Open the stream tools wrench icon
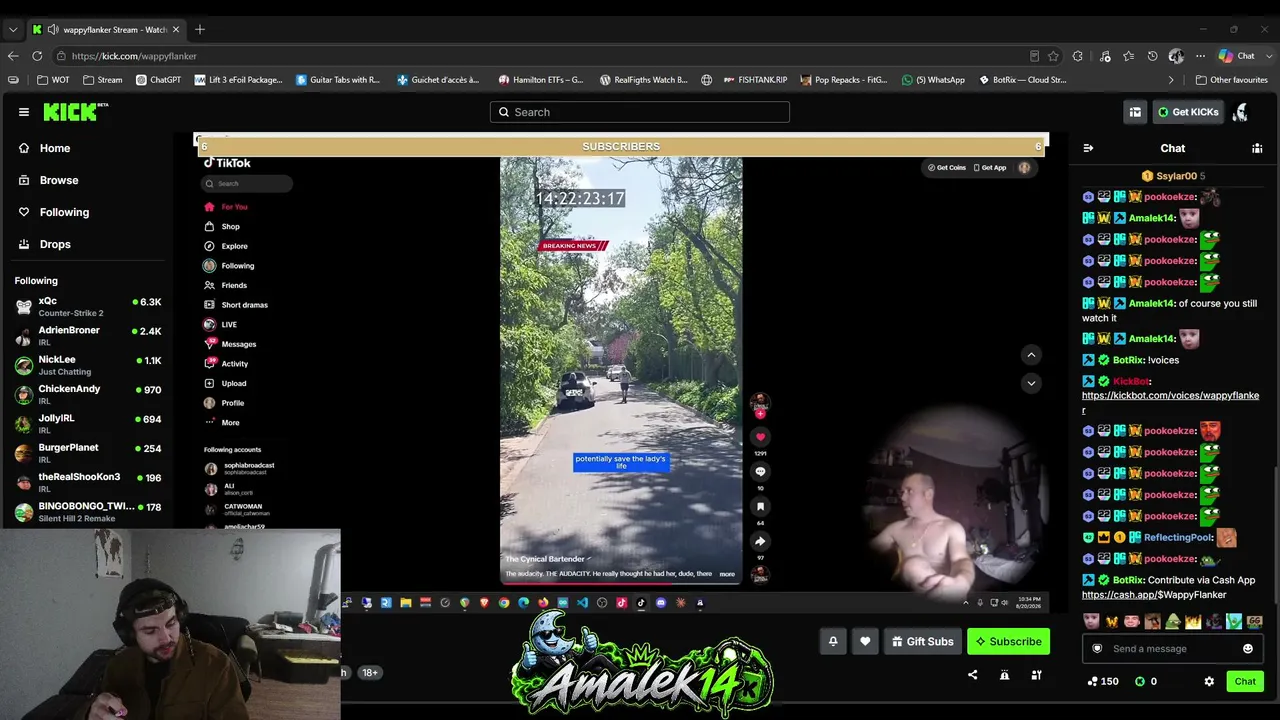1280x720 pixels. [1036, 675]
